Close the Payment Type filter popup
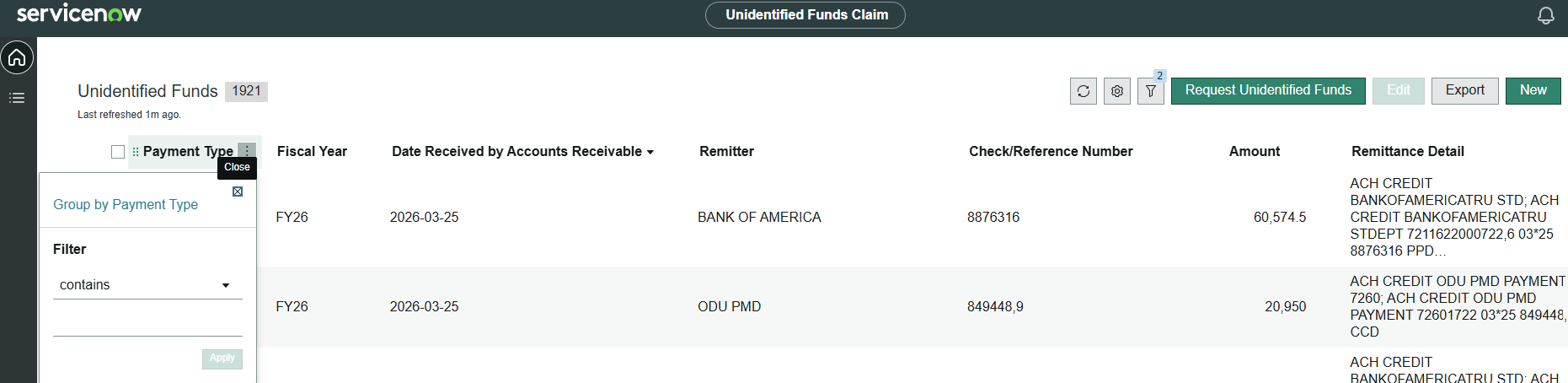1568x383 pixels. coord(238,191)
